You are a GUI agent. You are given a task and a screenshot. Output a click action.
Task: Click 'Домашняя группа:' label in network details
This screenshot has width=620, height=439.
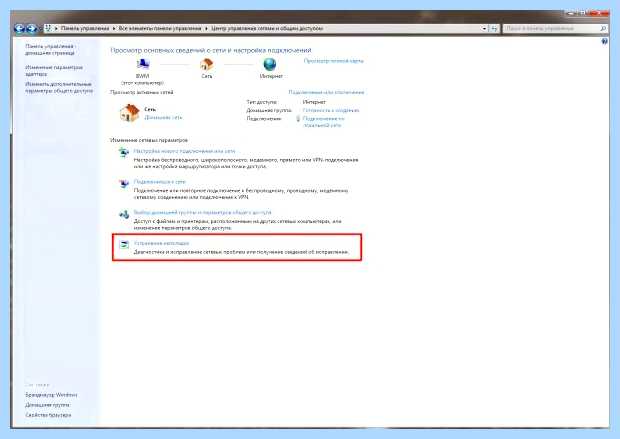pos(269,110)
